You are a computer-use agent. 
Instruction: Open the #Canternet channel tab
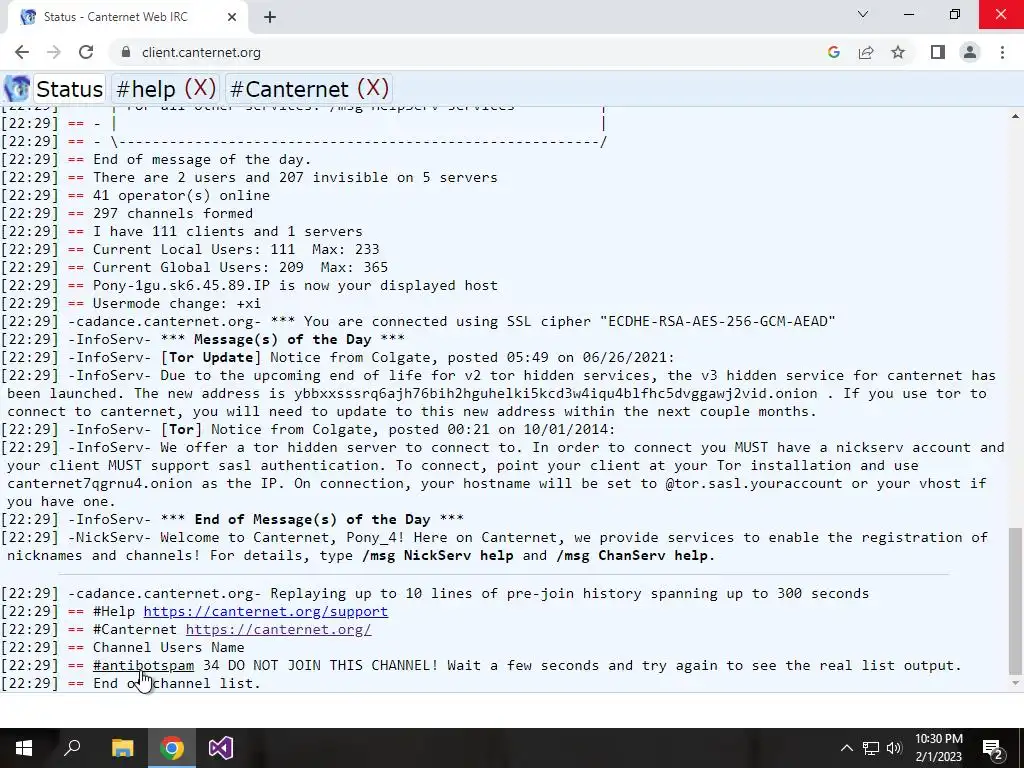[289, 89]
